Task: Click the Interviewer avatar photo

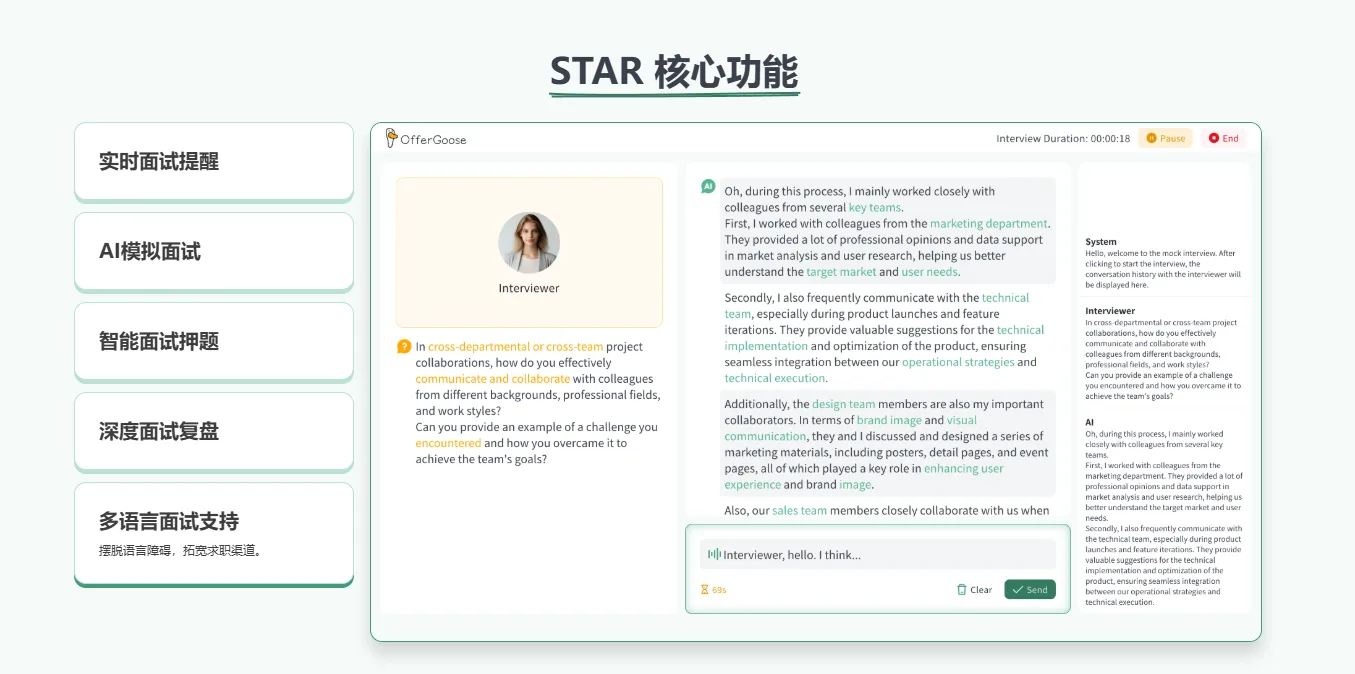Action: click(x=529, y=243)
